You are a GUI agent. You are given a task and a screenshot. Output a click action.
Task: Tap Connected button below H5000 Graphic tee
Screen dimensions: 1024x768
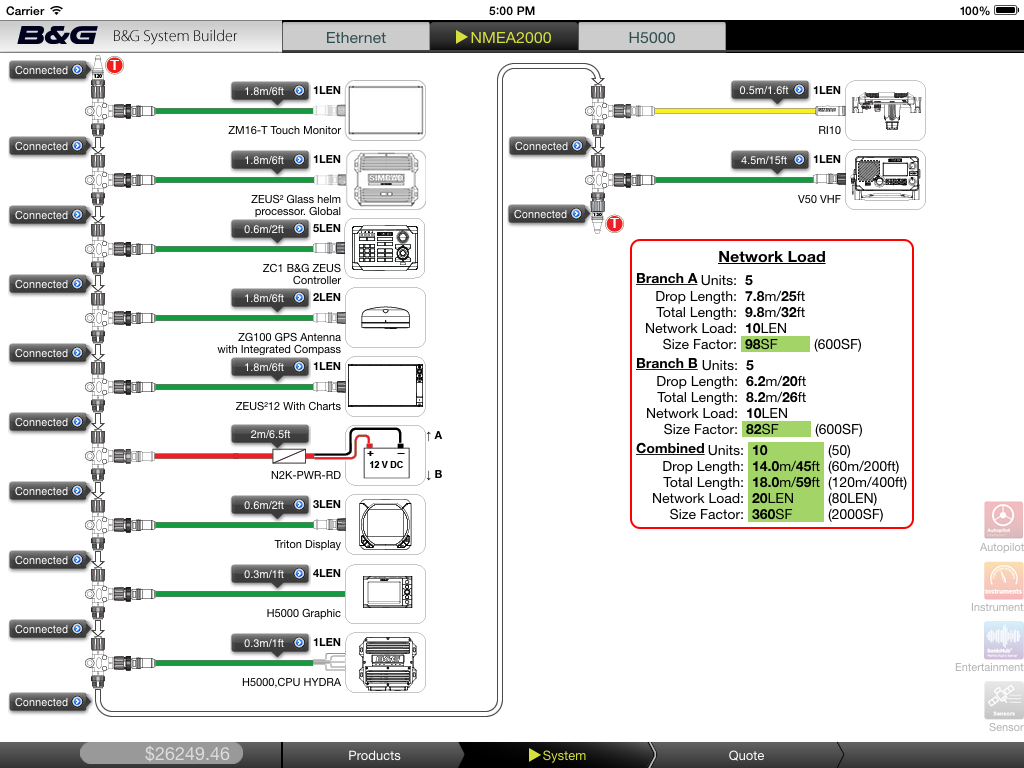point(49,629)
